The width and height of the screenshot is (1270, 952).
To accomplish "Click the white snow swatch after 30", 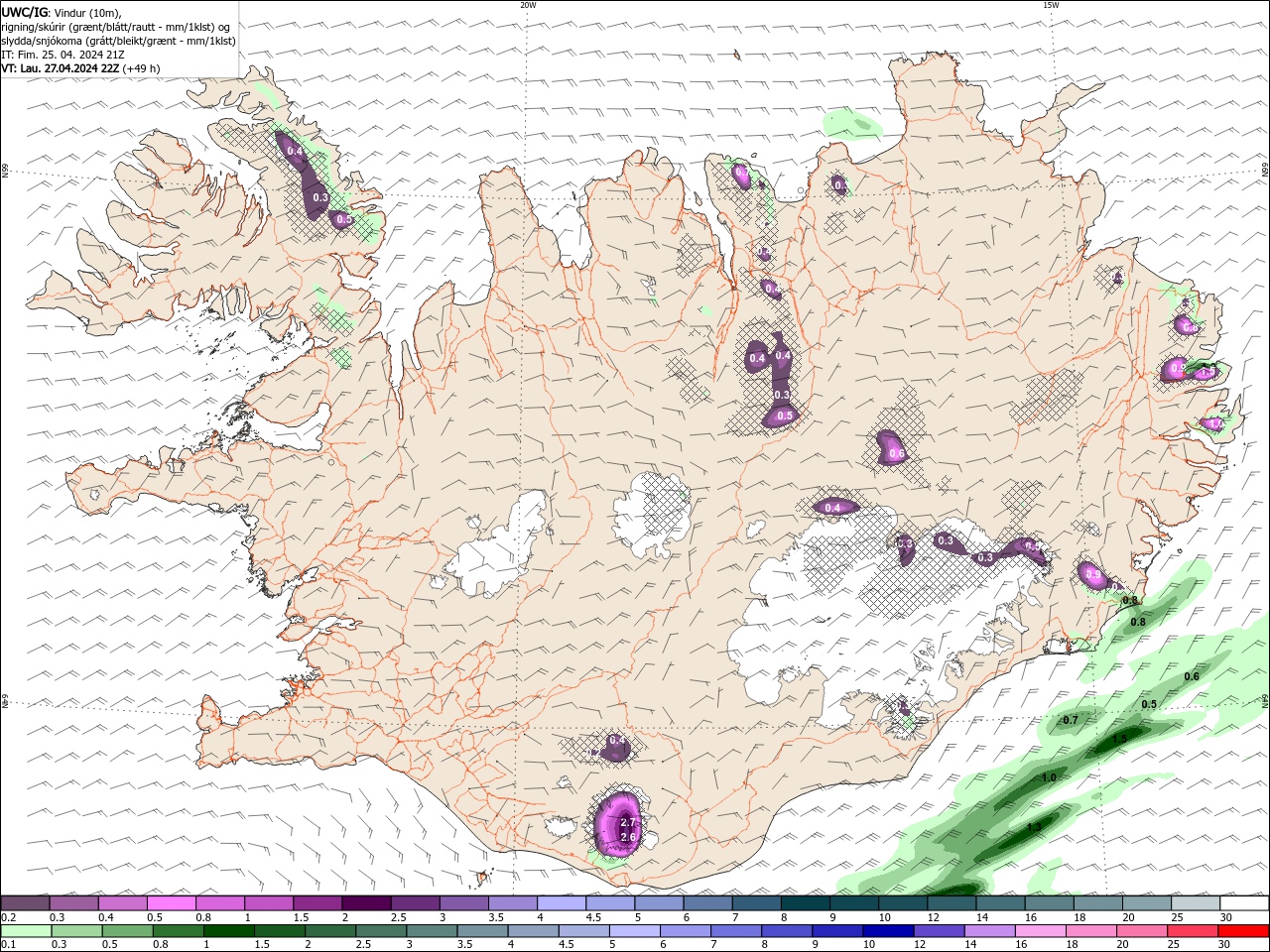I will click(x=1244, y=902).
